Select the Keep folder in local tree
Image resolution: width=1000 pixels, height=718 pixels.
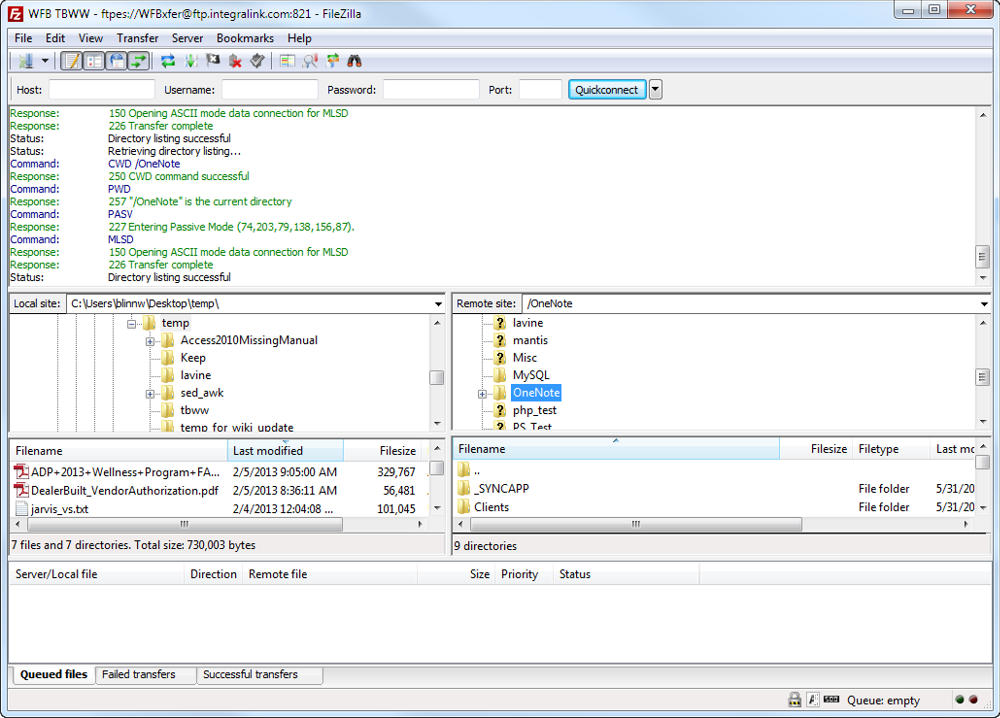click(193, 358)
